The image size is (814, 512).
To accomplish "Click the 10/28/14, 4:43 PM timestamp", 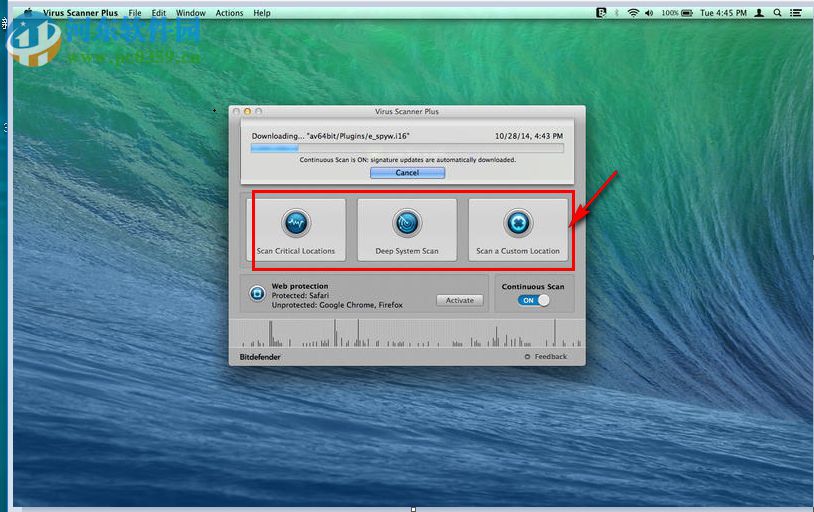I will [528, 136].
